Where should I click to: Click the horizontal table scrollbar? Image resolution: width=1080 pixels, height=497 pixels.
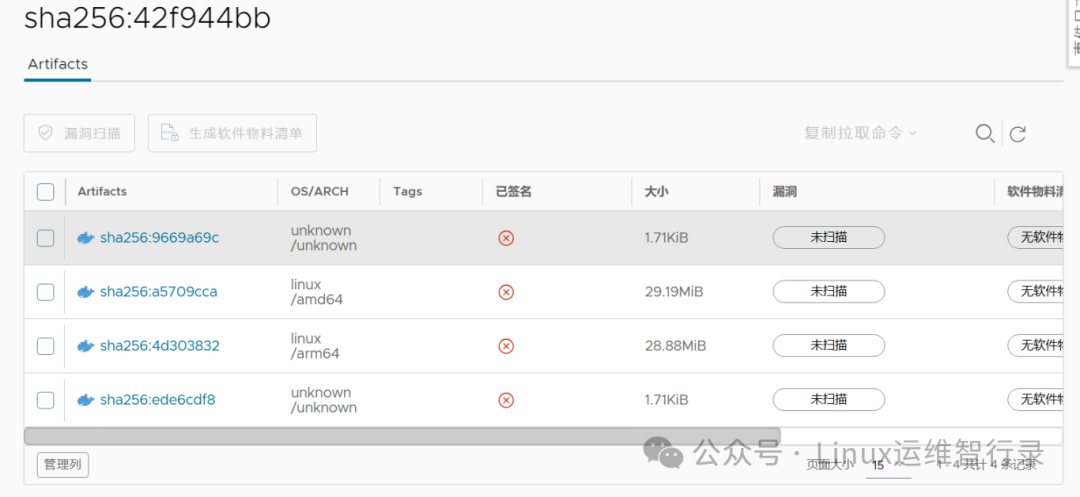pos(400,436)
